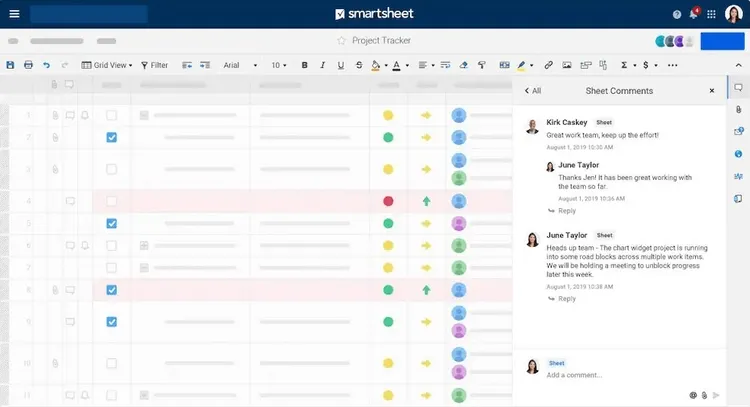750x407 pixels.
Task: Apply bold formatting
Action: pyautogui.click(x=304, y=65)
